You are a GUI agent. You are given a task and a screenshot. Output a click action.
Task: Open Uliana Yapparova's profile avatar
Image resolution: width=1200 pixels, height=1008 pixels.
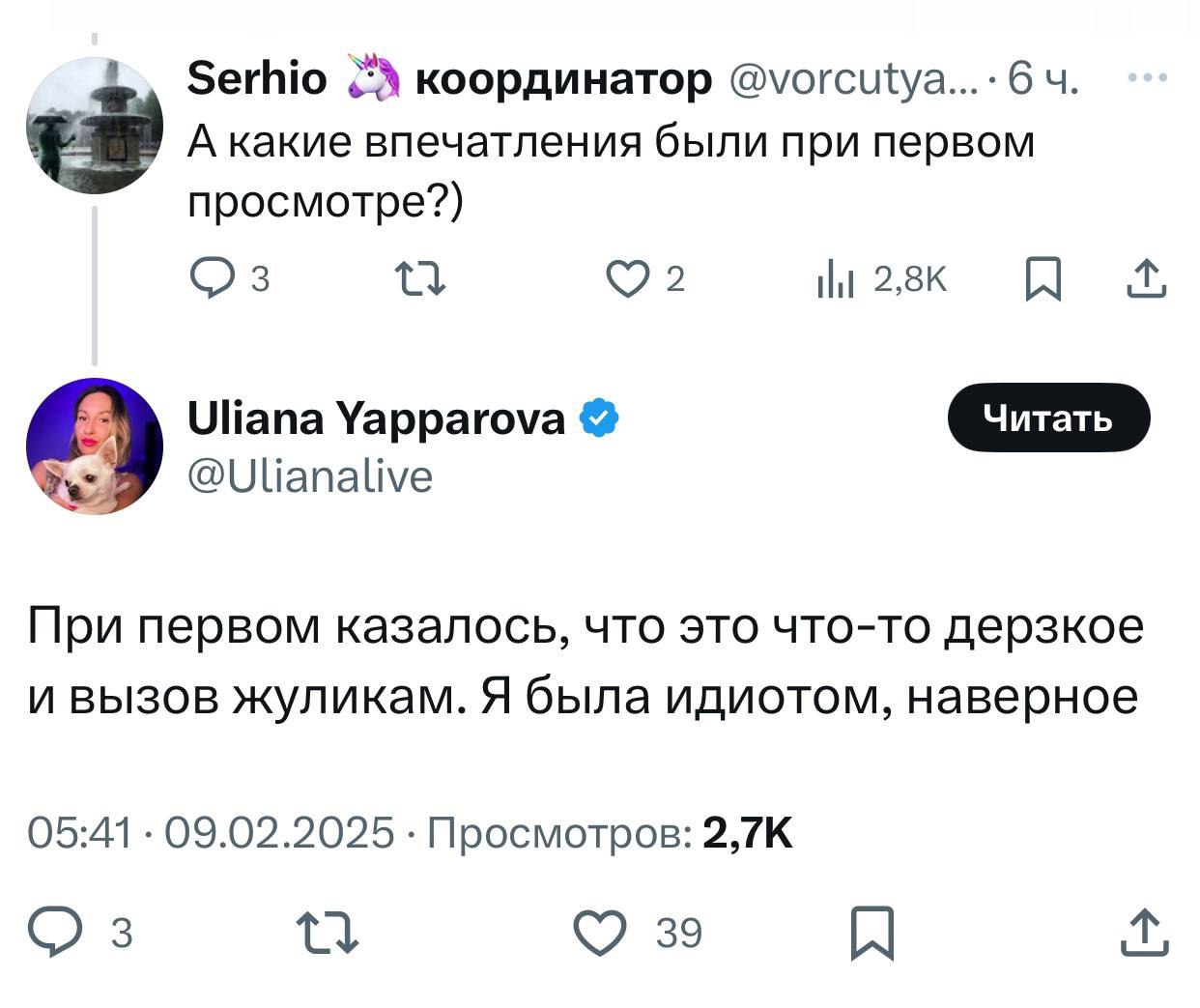94,446
